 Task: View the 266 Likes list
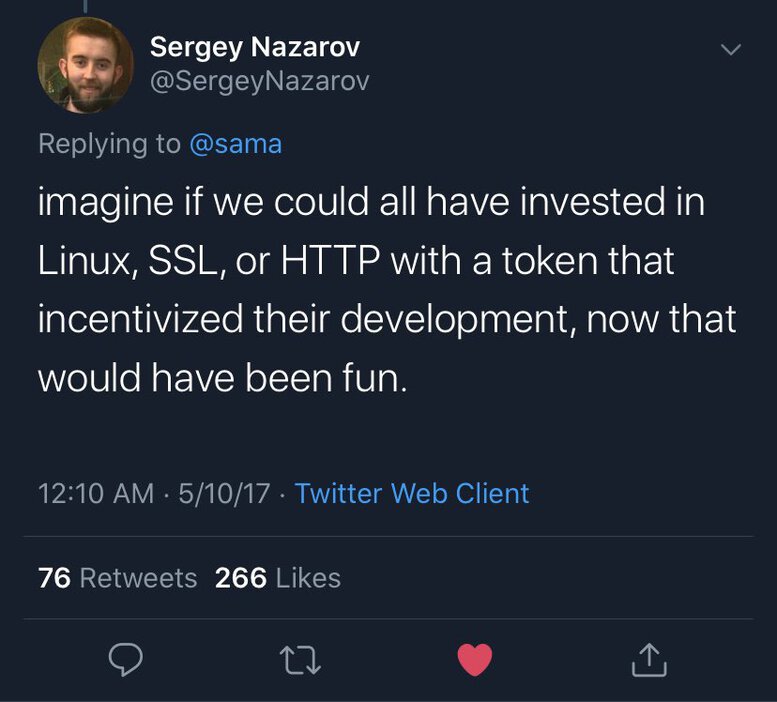tap(277, 578)
